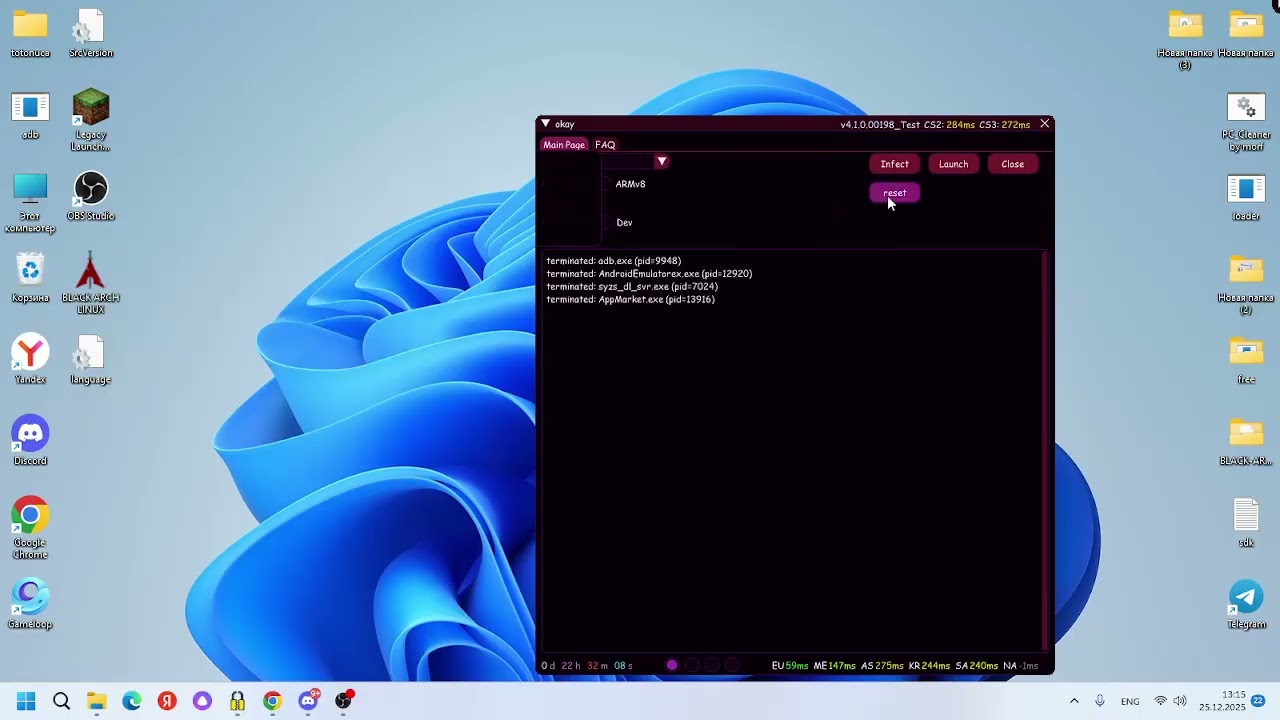Open the Discord desktop icon
This screenshot has height=720, width=1280.
pyautogui.click(x=30, y=441)
